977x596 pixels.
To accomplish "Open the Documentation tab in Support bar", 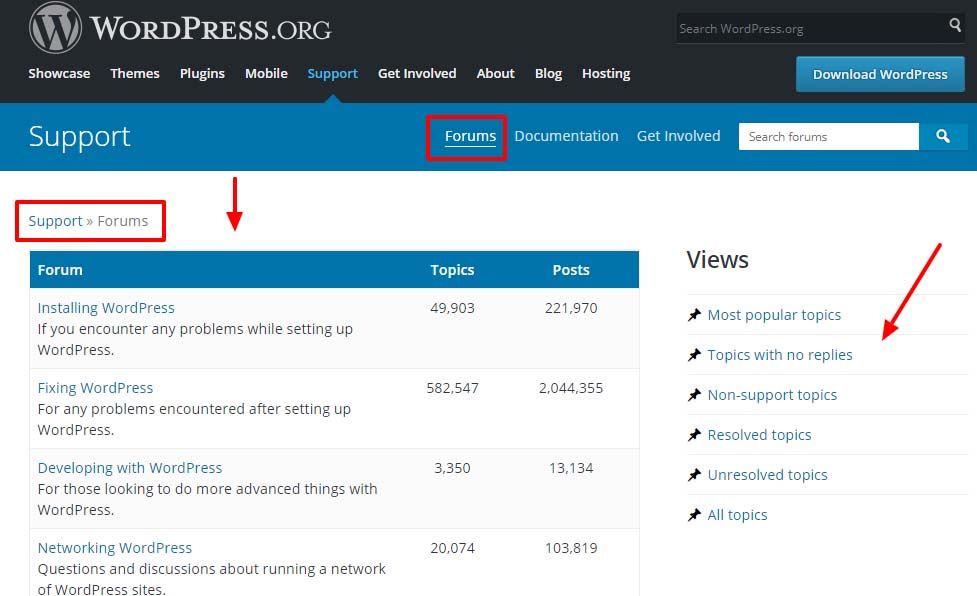I will point(566,136).
